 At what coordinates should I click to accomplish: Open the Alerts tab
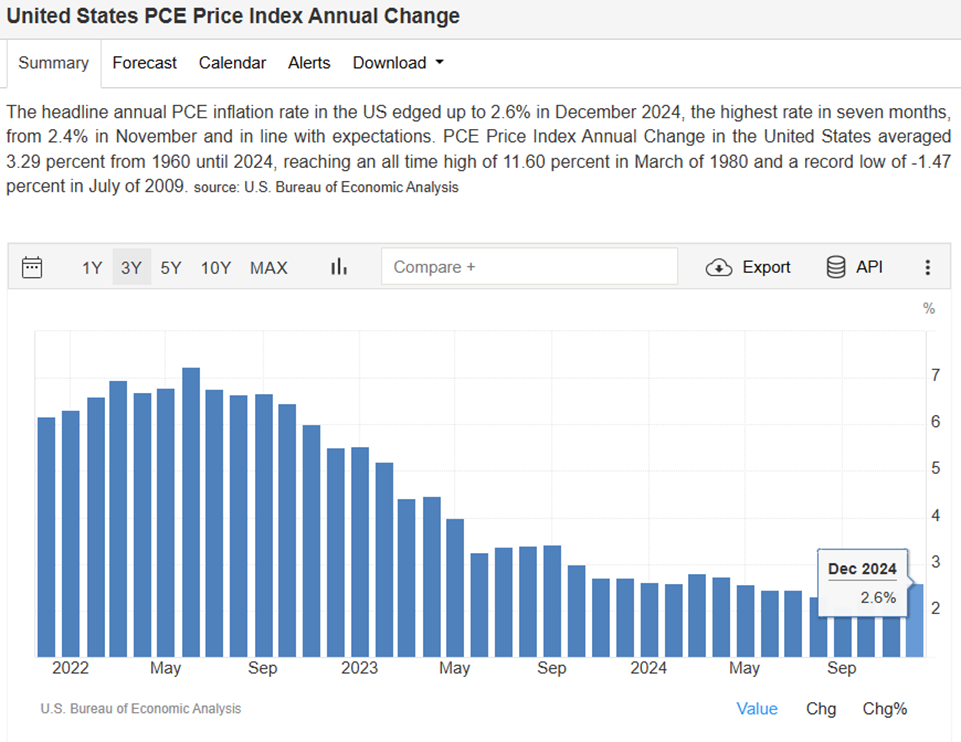tap(309, 62)
